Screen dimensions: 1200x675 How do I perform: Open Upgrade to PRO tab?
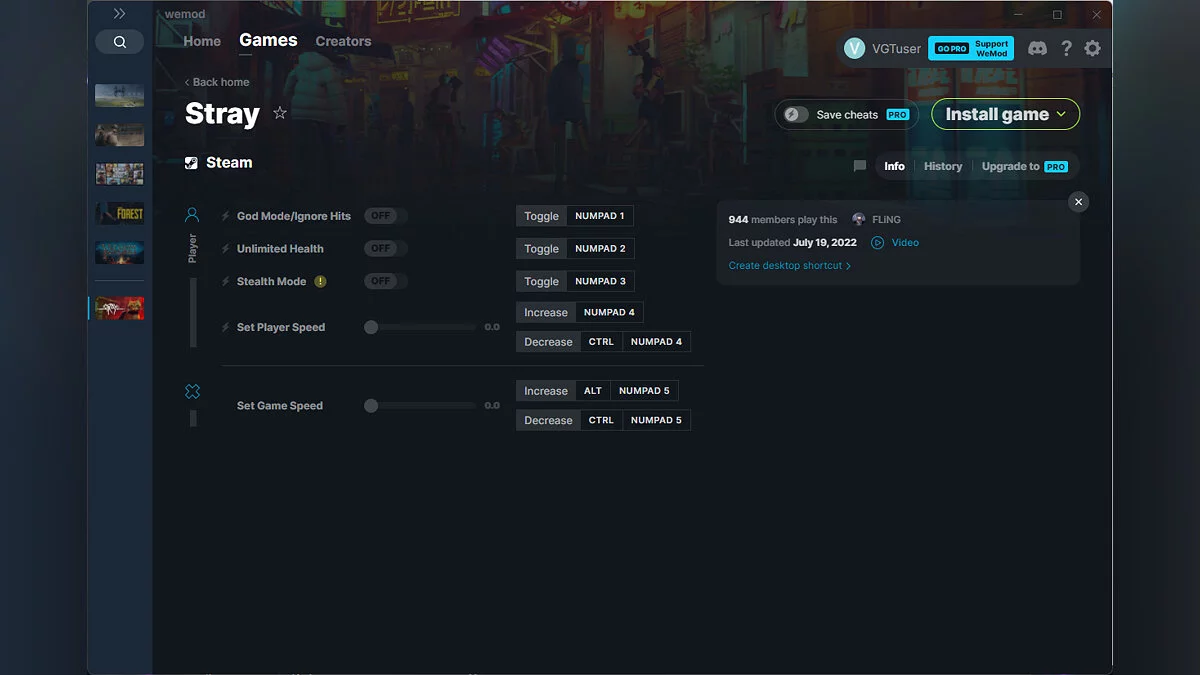point(1025,166)
